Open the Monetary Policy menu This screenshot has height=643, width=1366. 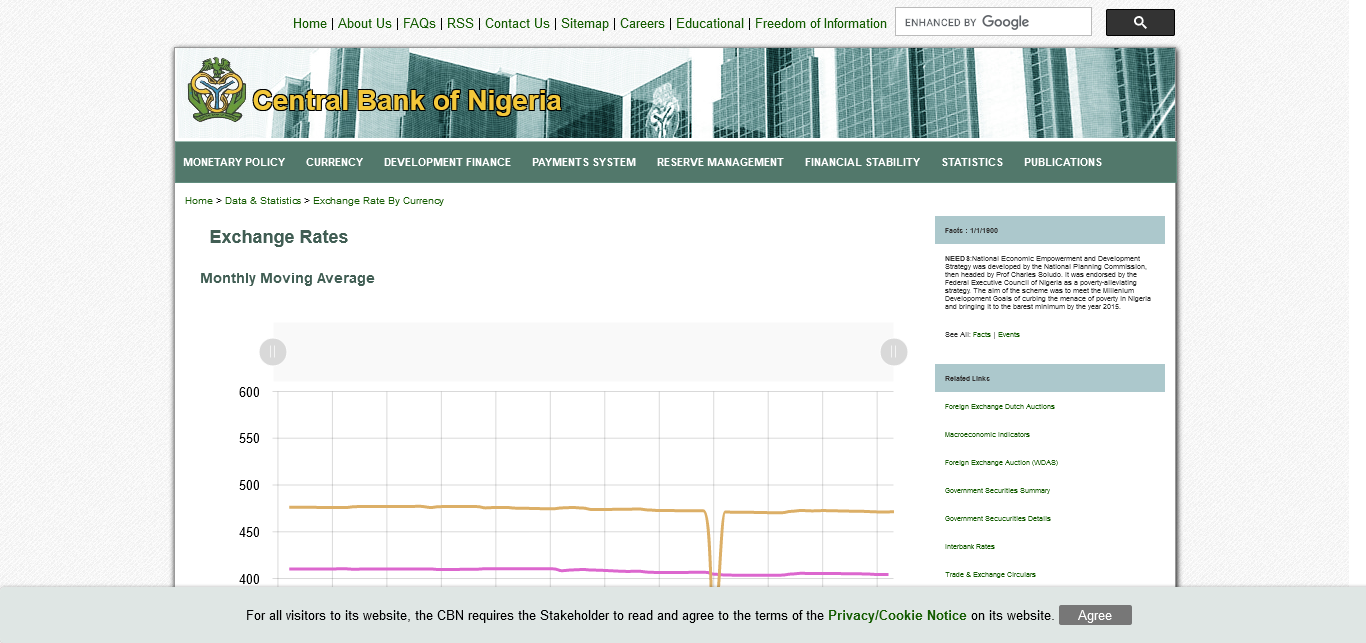[x=234, y=162]
